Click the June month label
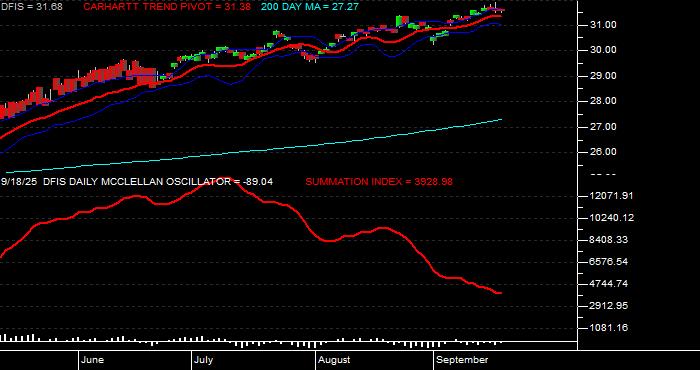The height and width of the screenshot is (370, 700). [x=93, y=360]
